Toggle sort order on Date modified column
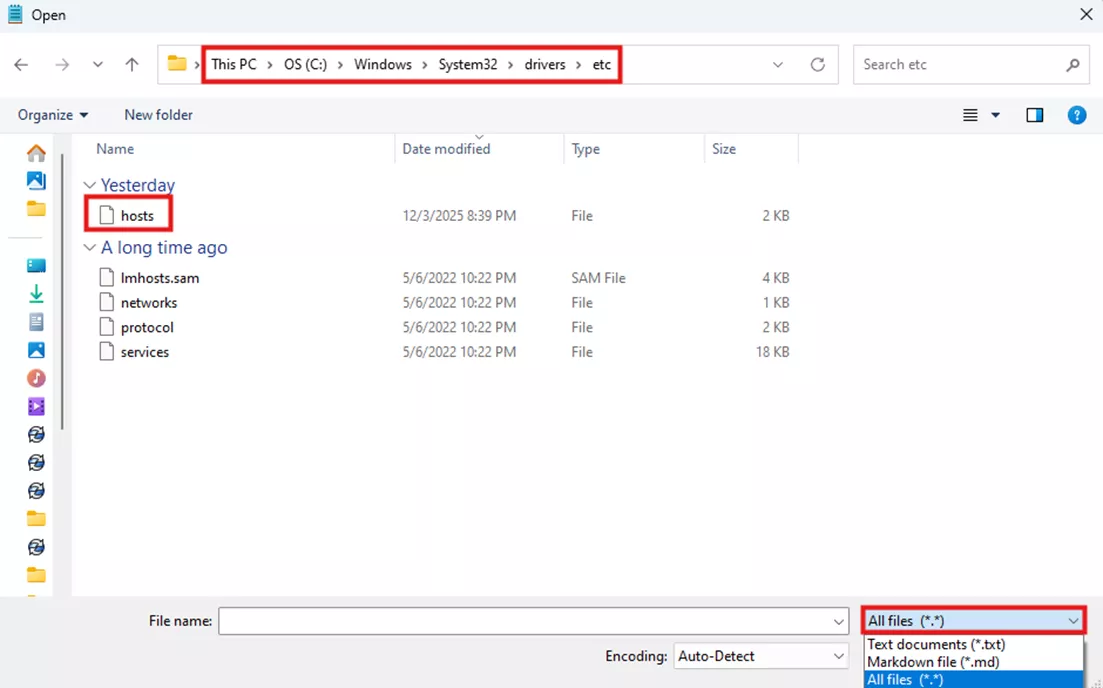 click(446, 148)
